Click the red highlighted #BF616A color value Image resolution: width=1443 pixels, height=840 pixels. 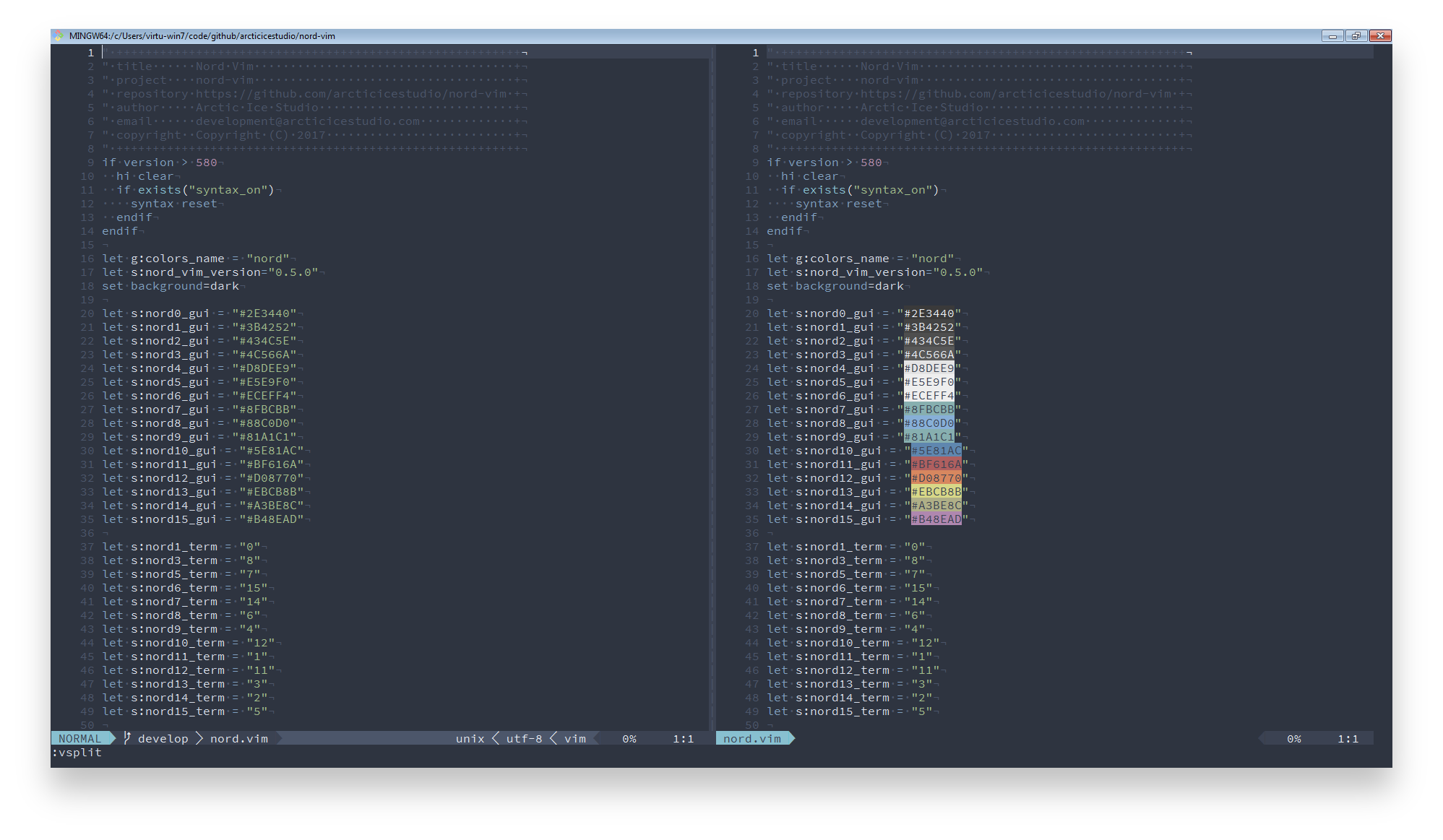pos(936,464)
